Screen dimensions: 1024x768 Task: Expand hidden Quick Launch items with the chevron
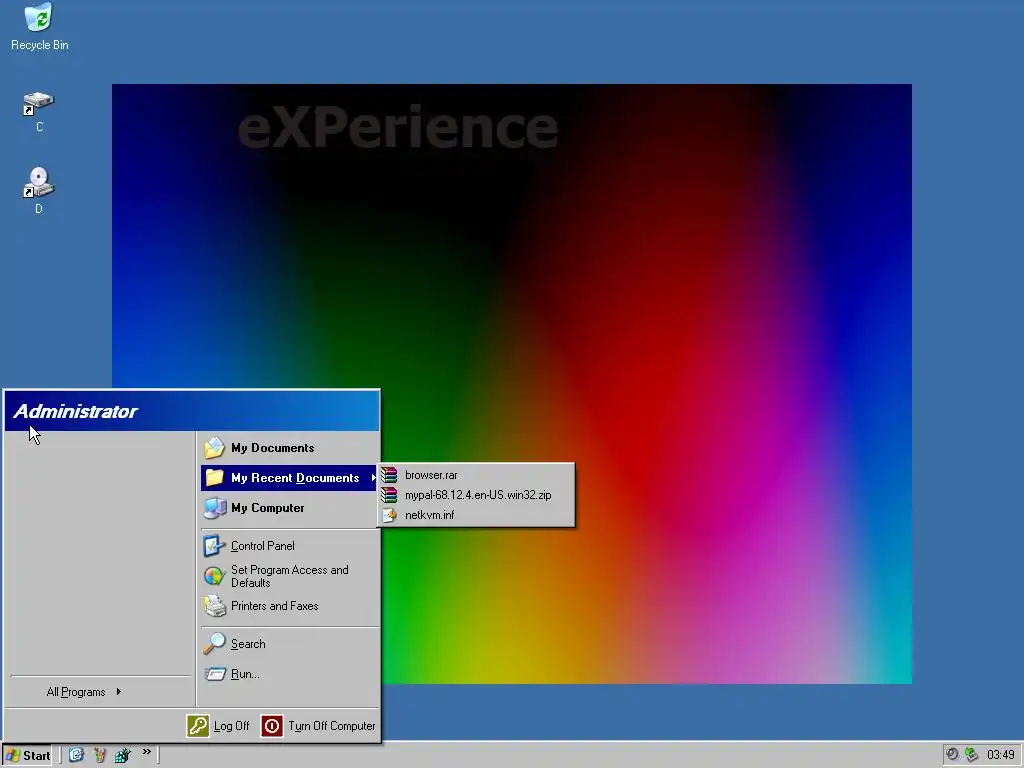click(x=146, y=752)
